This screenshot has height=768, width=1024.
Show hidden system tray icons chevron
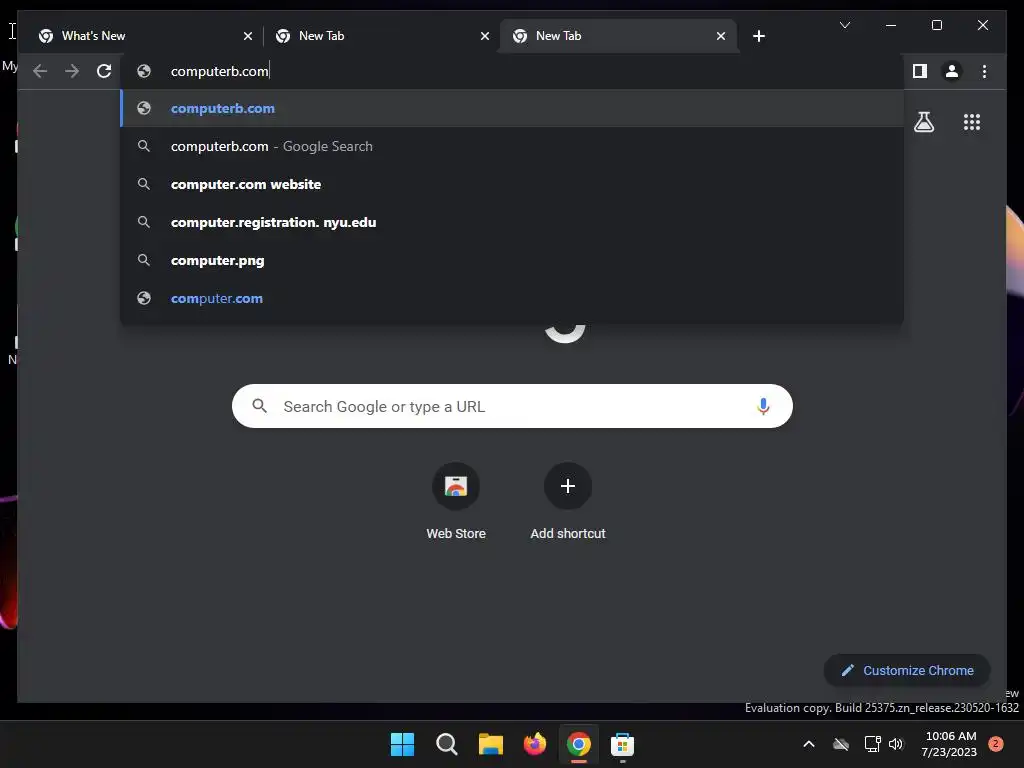click(x=808, y=744)
